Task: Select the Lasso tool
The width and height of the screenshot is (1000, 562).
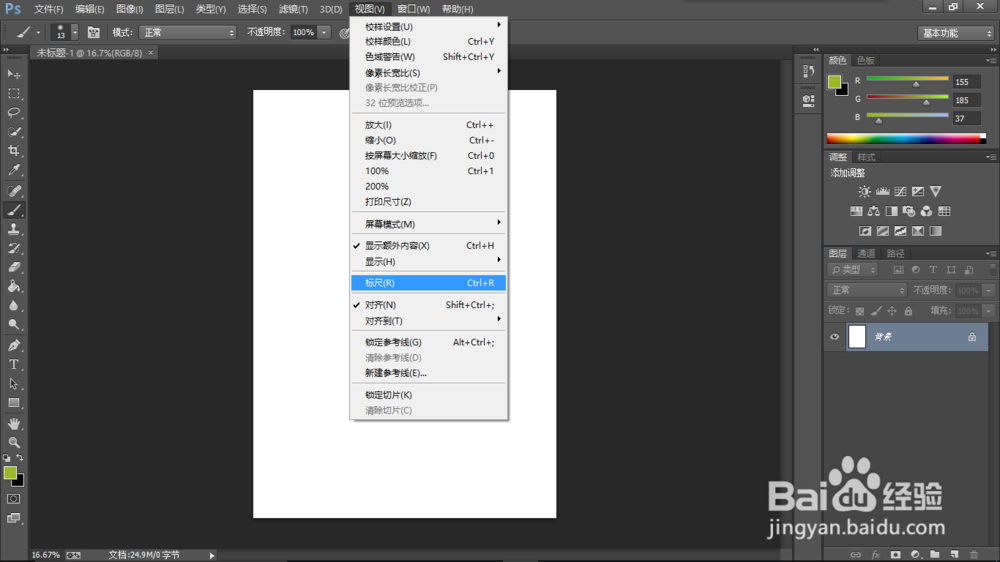Action: click(x=13, y=112)
